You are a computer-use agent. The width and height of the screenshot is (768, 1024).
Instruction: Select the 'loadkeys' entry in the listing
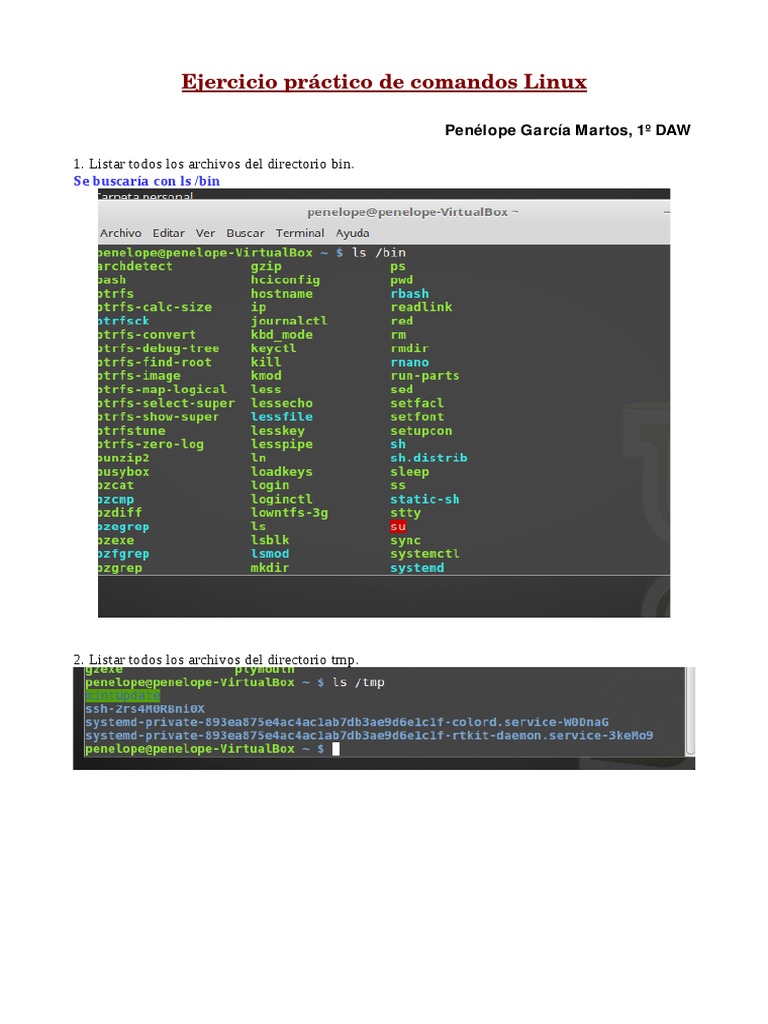(x=281, y=472)
